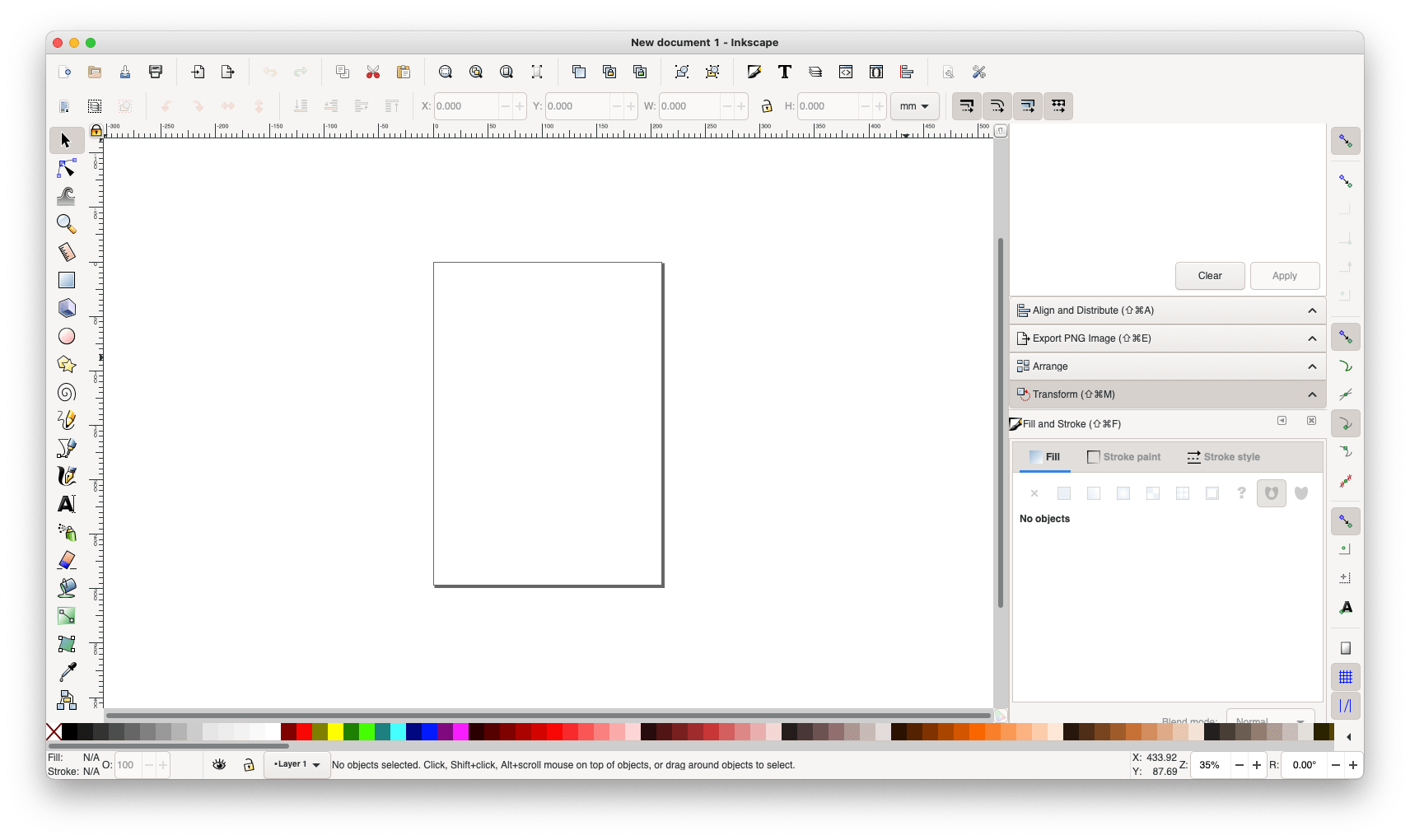Select the Color dropper tool
This screenshot has height=840, width=1410.
tap(67, 671)
